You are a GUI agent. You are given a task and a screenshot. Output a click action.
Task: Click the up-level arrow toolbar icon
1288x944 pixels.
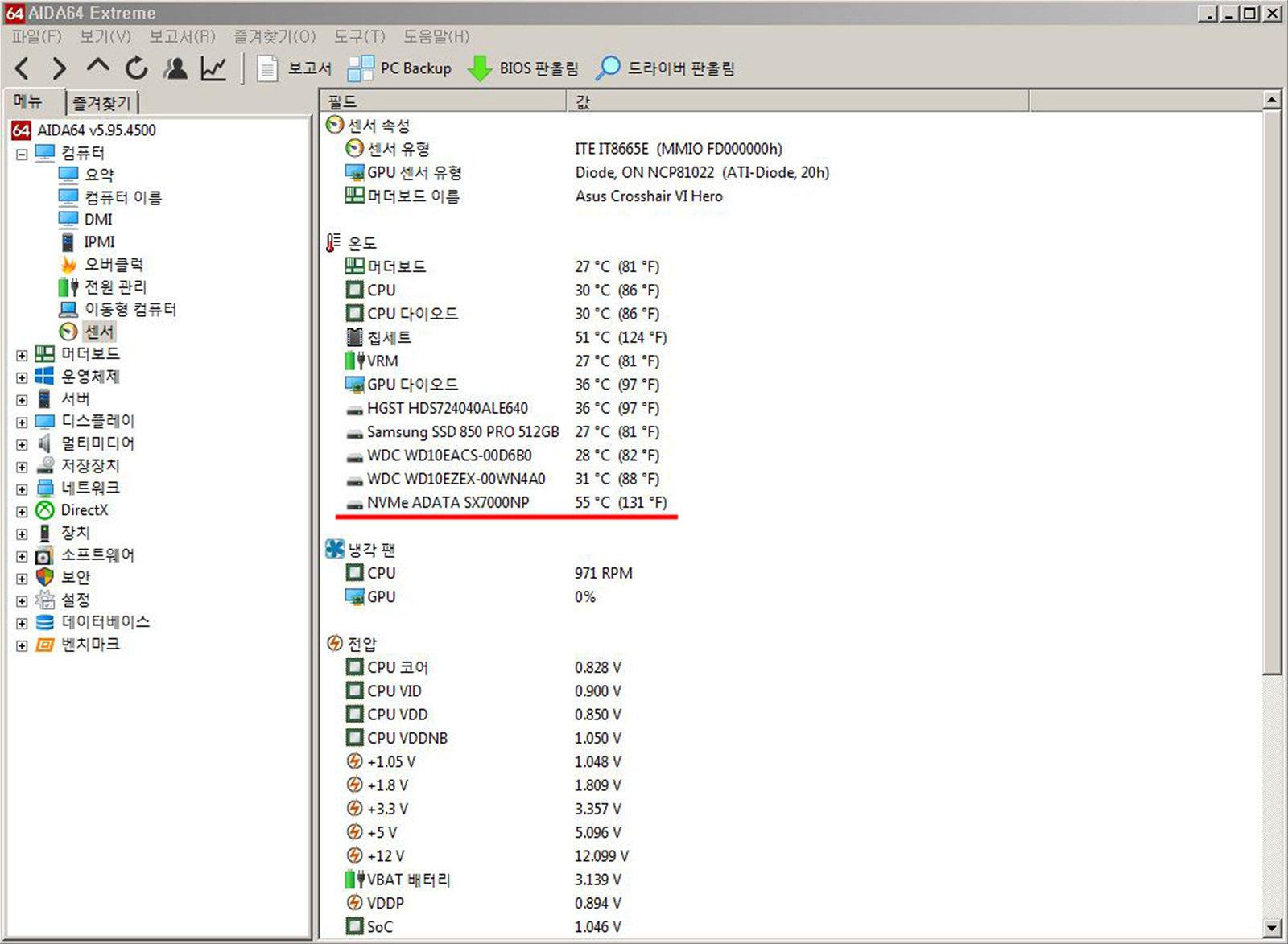(97, 68)
